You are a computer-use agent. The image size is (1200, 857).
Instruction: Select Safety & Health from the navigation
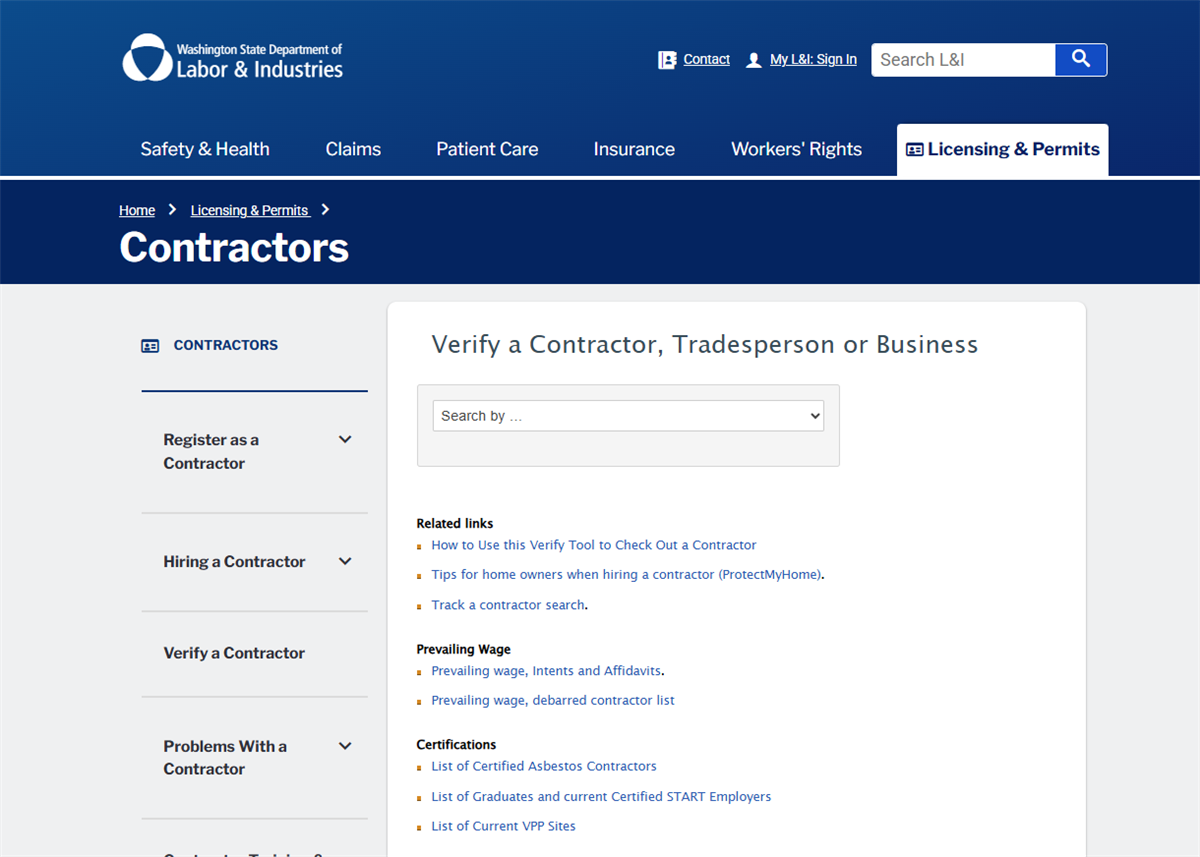coord(204,148)
